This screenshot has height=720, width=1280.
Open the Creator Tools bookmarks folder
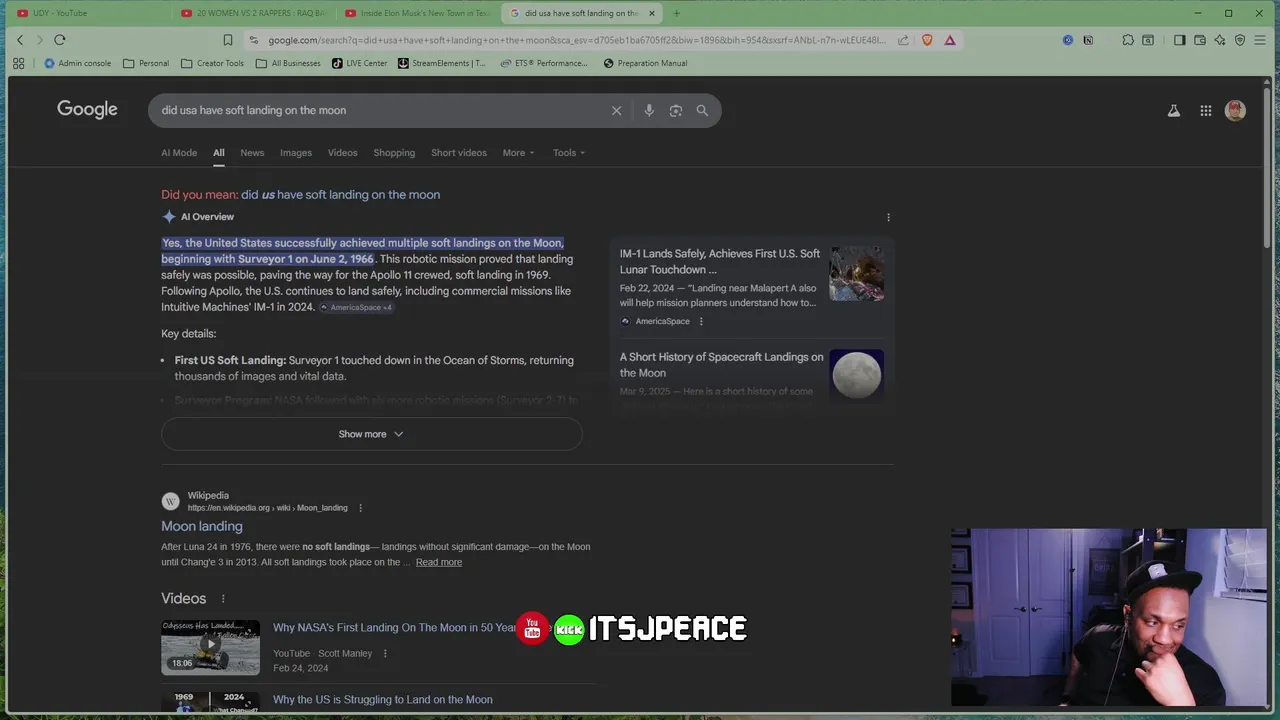point(212,63)
